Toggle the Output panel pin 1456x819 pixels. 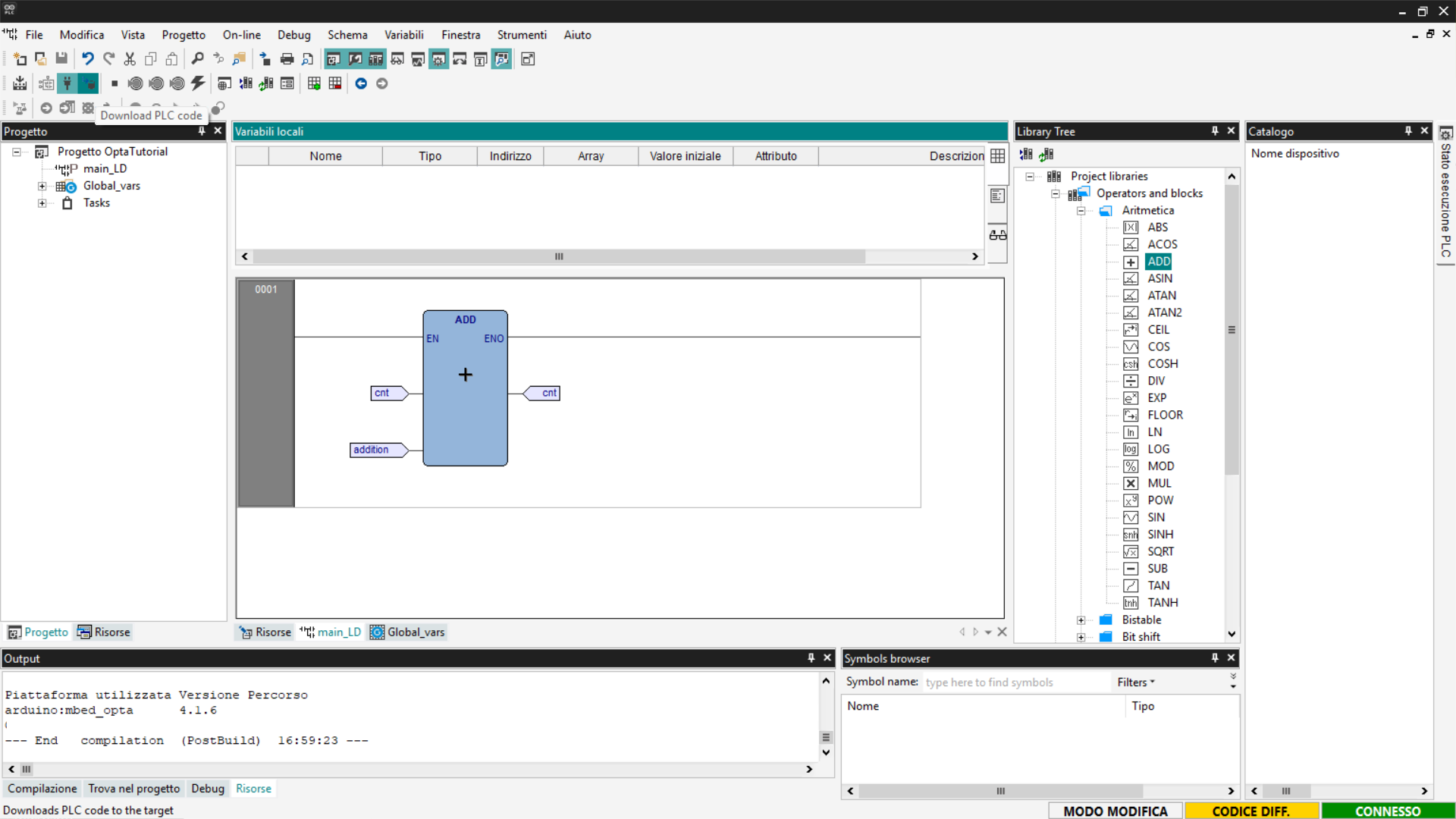click(811, 658)
